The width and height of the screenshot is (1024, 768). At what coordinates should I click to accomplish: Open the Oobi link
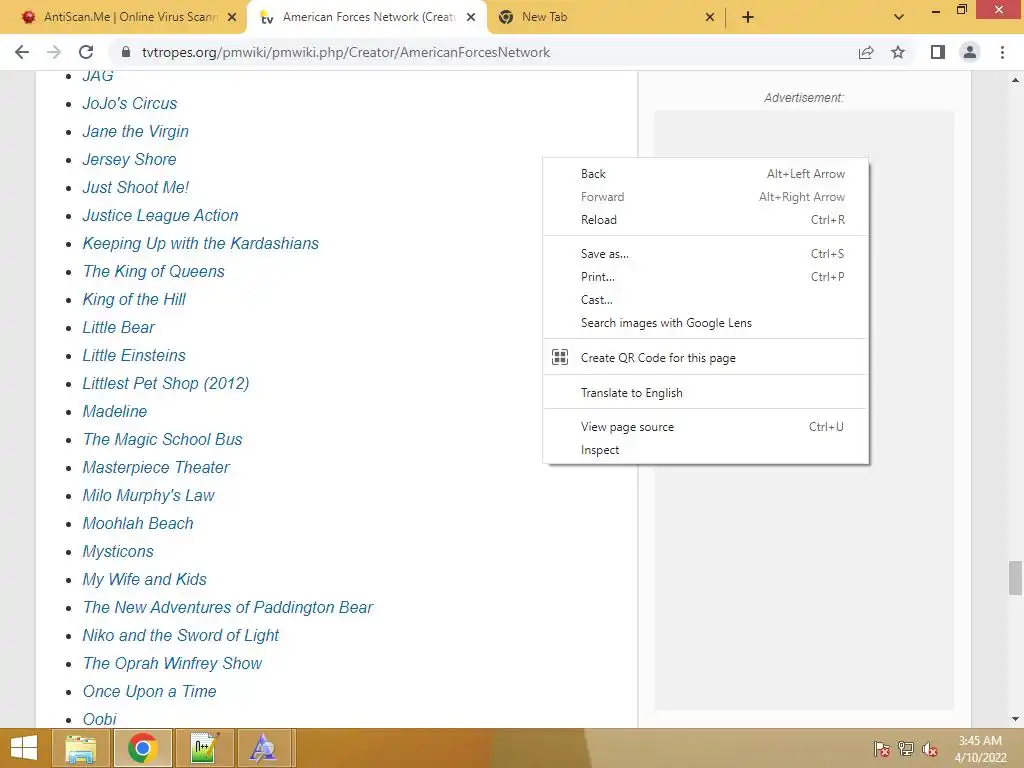point(99,719)
